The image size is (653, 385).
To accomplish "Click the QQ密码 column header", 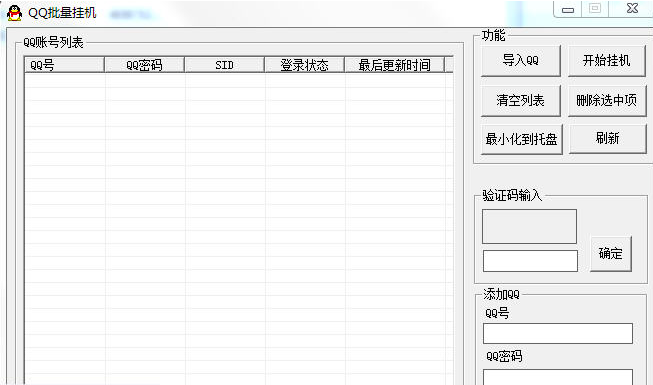I will [x=144, y=65].
